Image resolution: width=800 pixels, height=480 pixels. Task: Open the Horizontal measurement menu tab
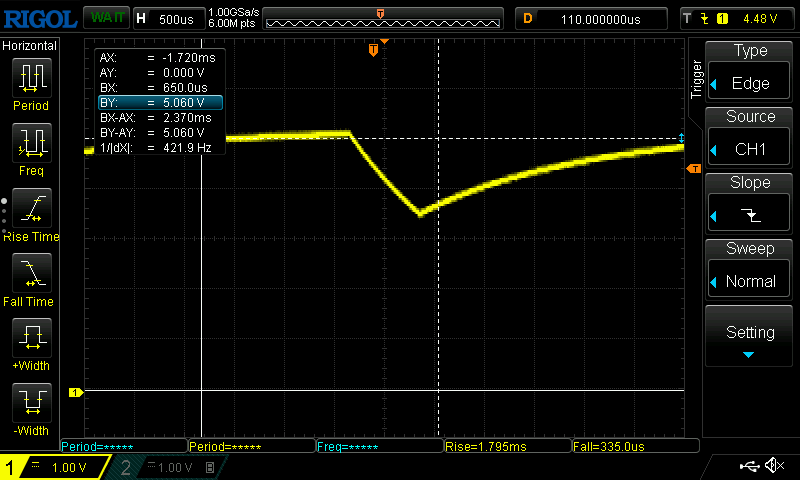click(30, 46)
